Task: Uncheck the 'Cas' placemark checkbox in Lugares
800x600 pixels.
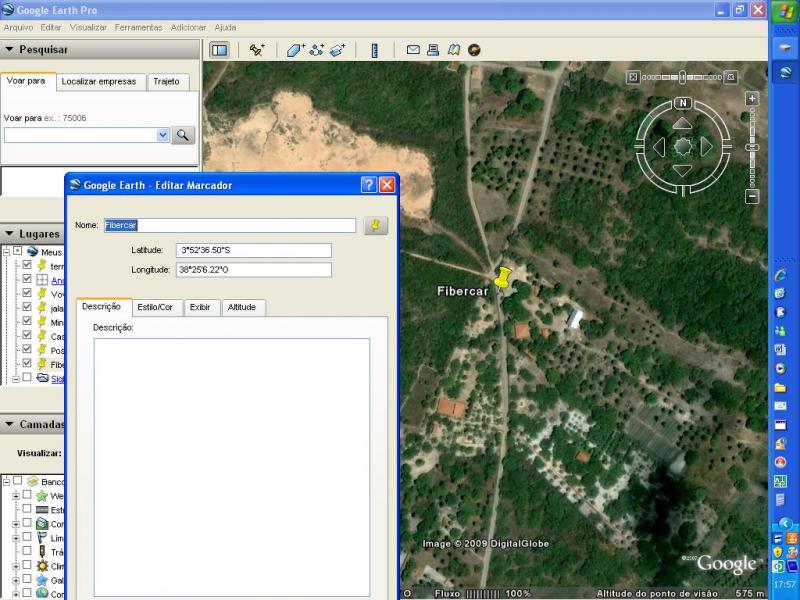Action: 27,335
